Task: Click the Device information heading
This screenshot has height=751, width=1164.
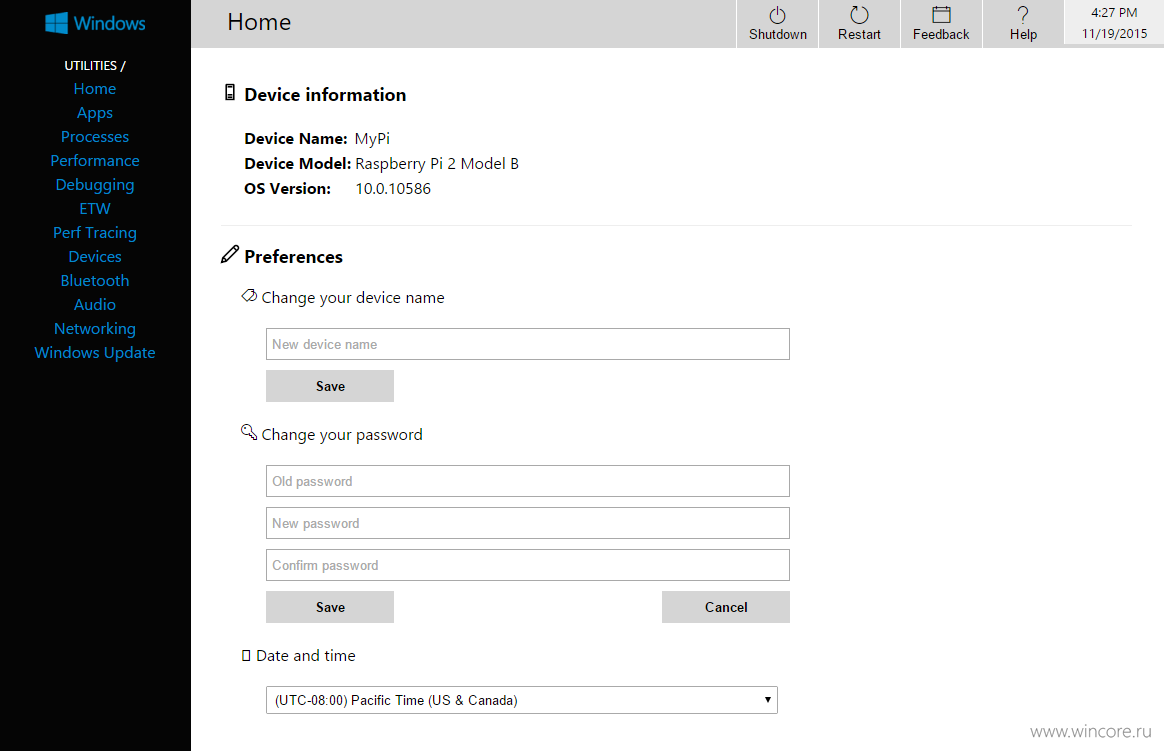Action: pyautogui.click(x=325, y=95)
